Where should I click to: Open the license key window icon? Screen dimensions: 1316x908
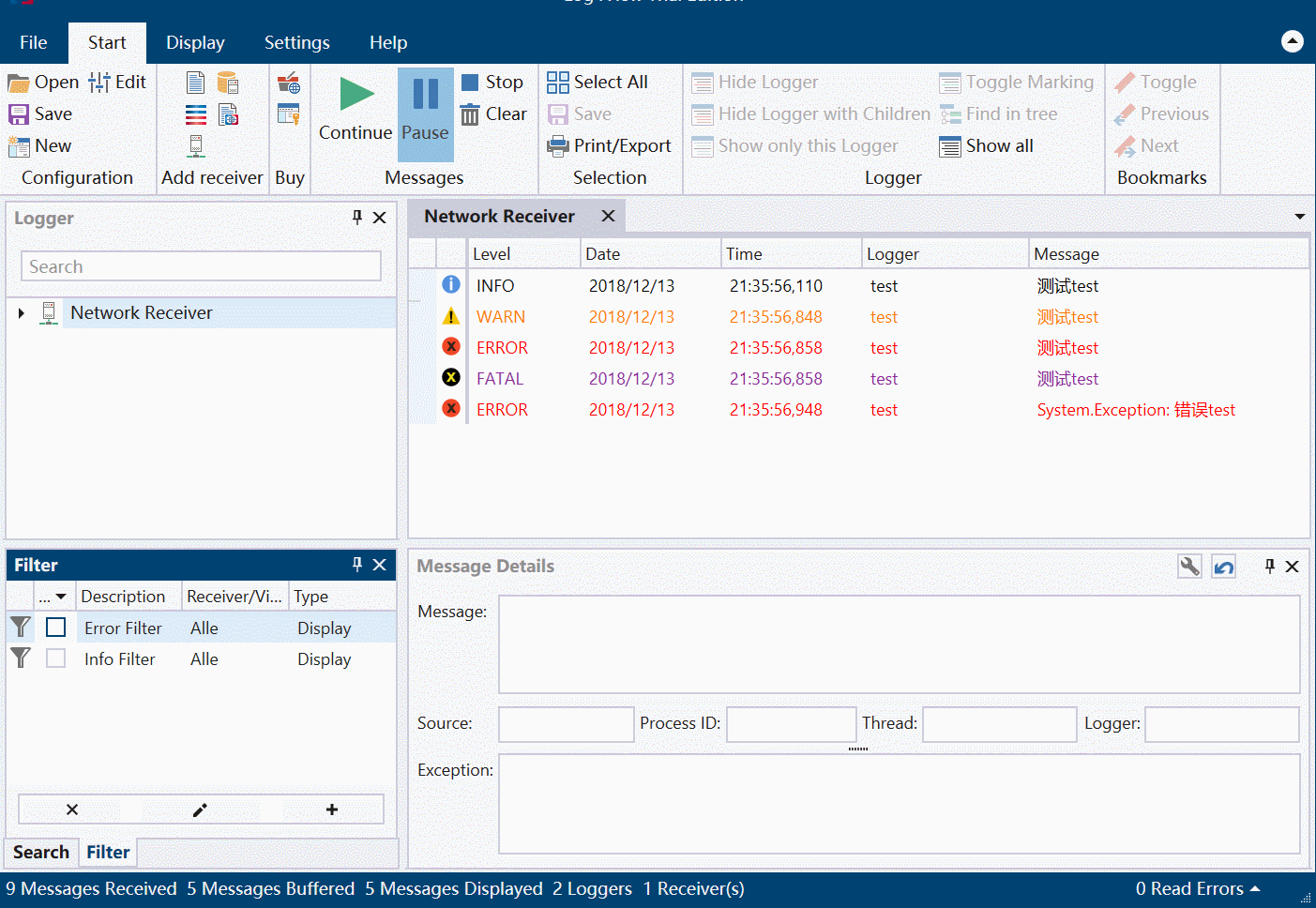tap(289, 114)
